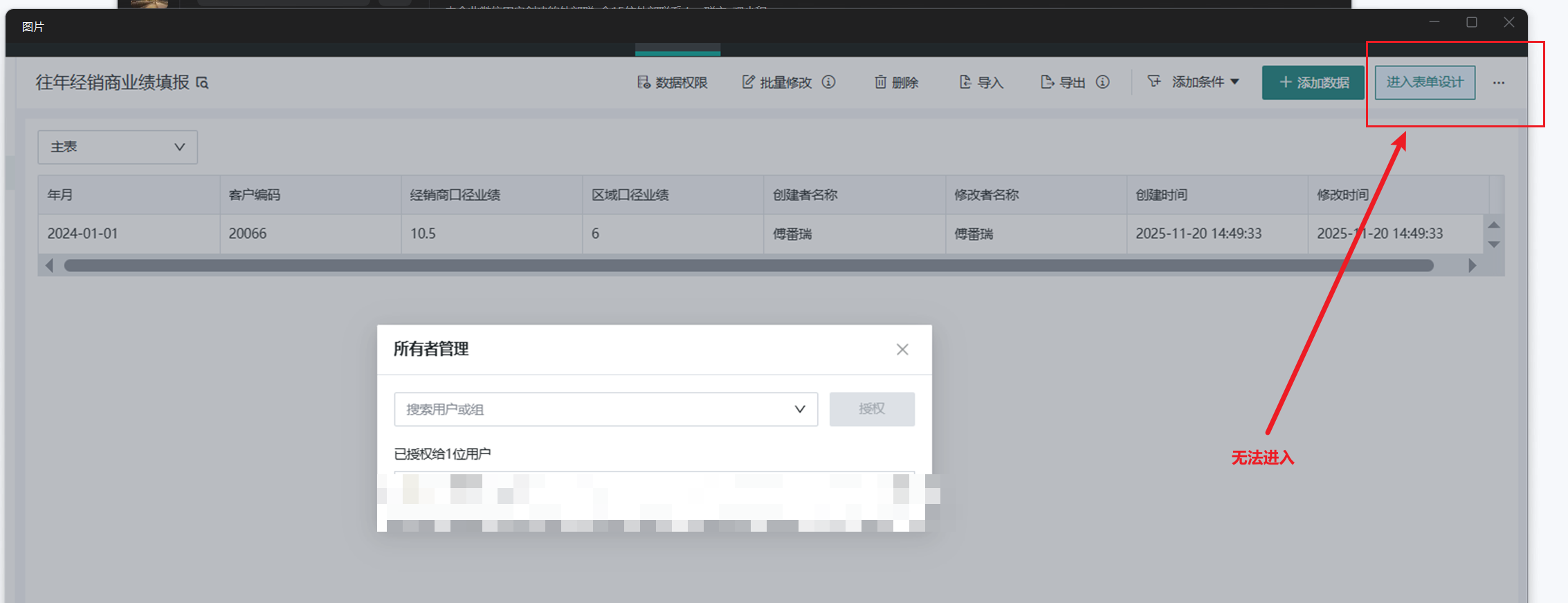Click the 进入表单设计 button
The image size is (1568, 603).
pos(1425,82)
